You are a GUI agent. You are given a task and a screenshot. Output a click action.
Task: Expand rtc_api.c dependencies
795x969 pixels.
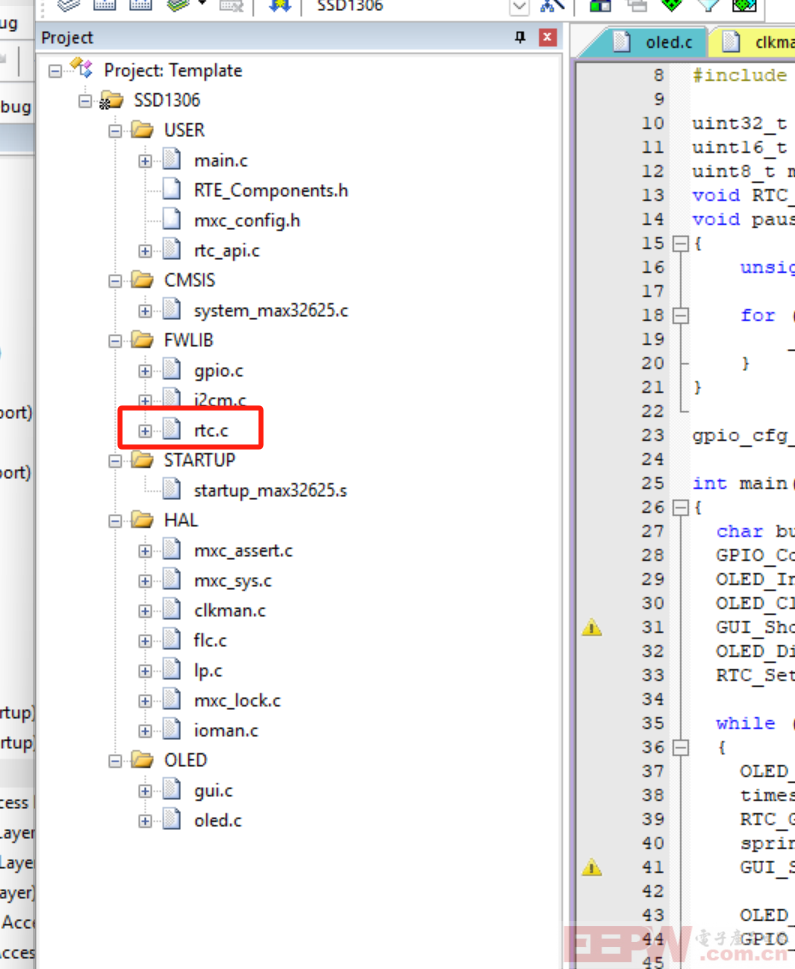tap(145, 251)
